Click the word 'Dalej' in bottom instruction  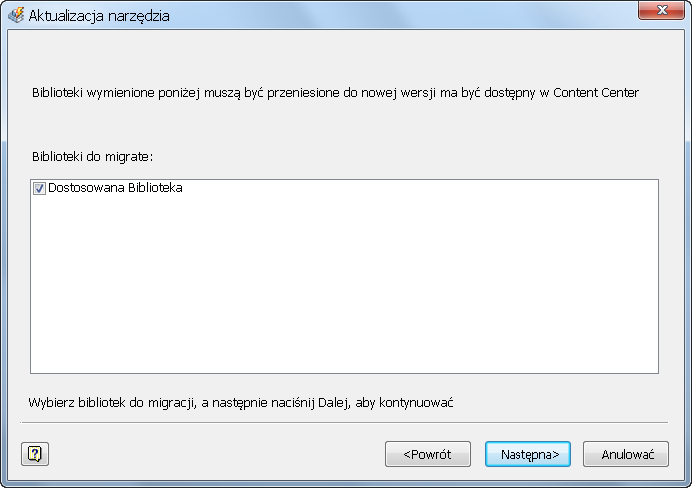pyautogui.click(x=326, y=402)
